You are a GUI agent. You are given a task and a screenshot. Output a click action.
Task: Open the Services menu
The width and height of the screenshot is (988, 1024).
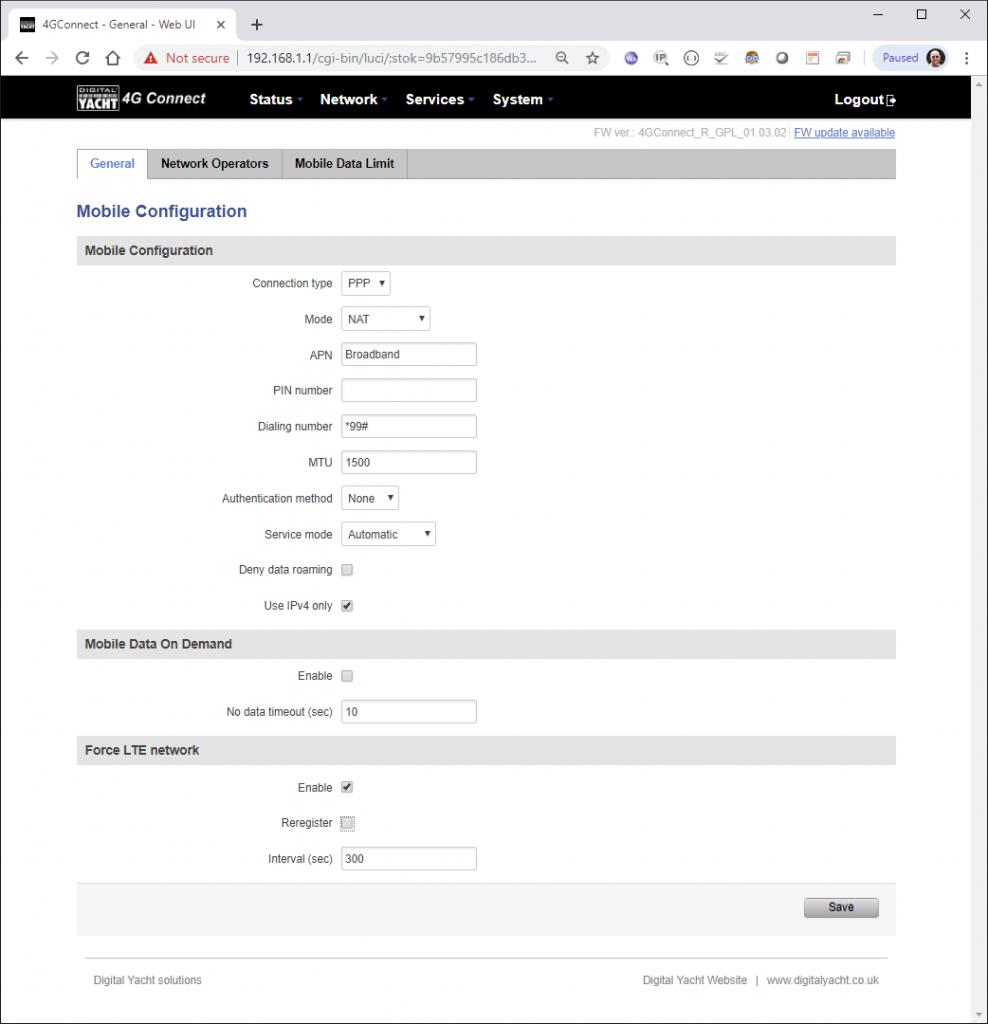[439, 99]
